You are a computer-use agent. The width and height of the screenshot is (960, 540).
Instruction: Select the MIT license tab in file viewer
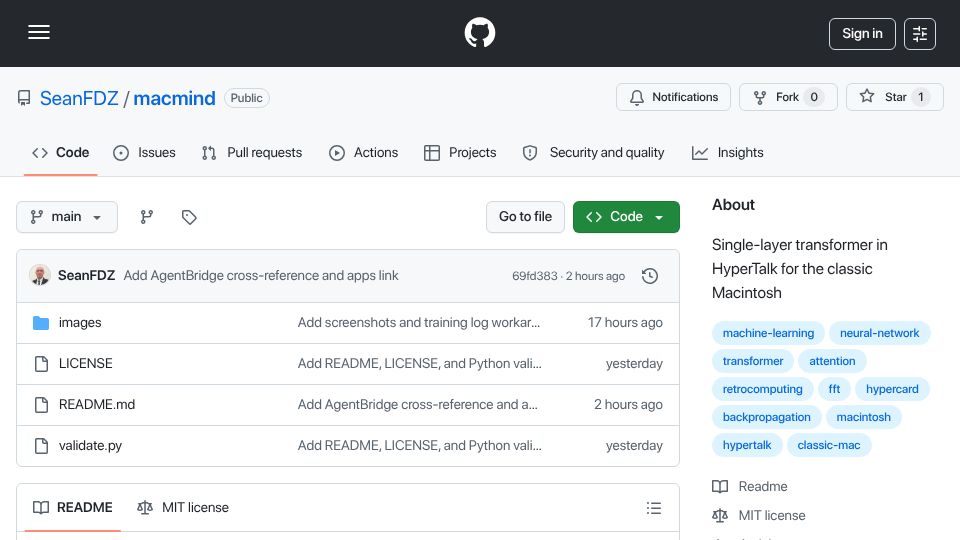point(183,508)
